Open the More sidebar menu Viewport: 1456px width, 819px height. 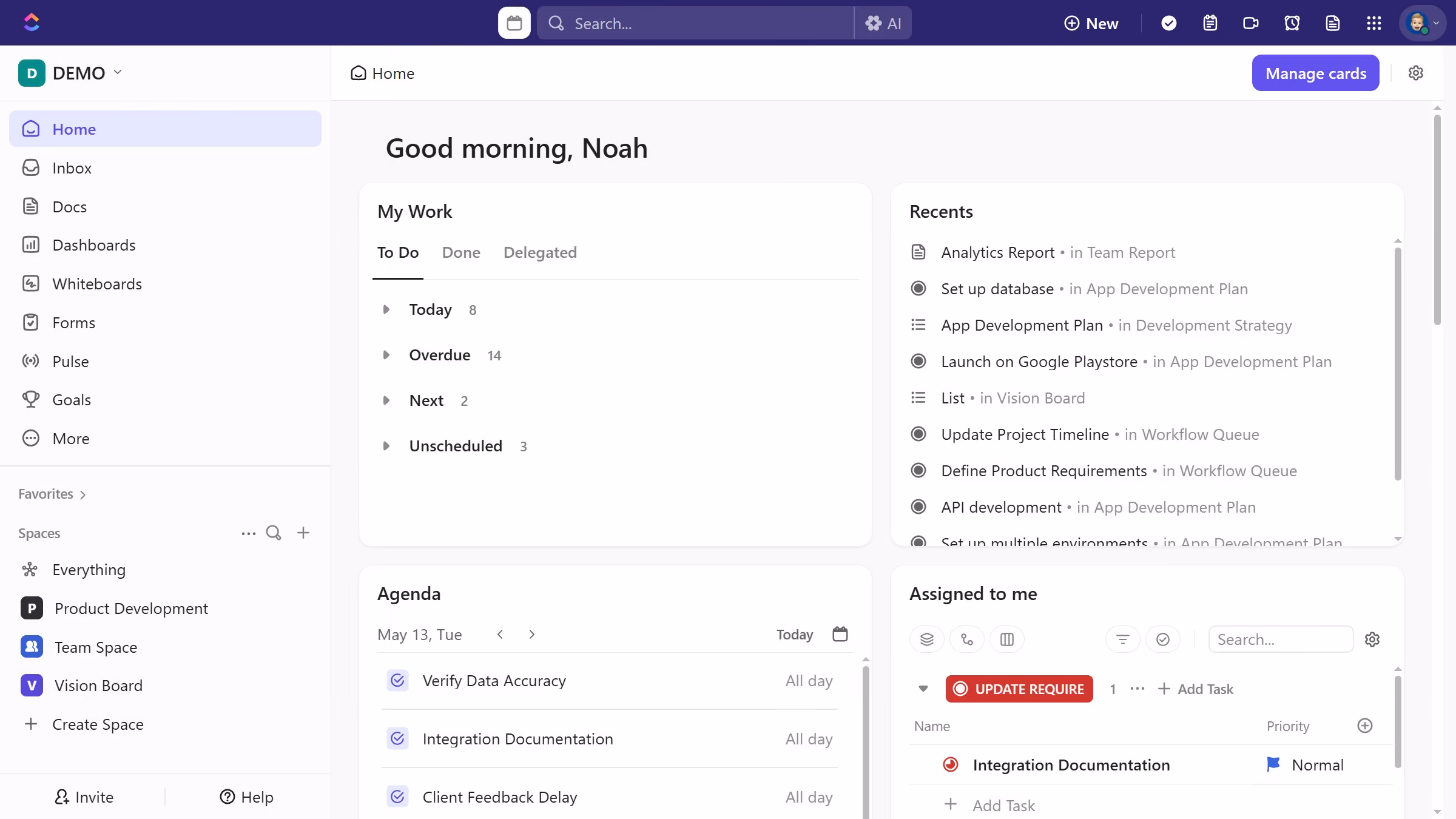point(165,438)
